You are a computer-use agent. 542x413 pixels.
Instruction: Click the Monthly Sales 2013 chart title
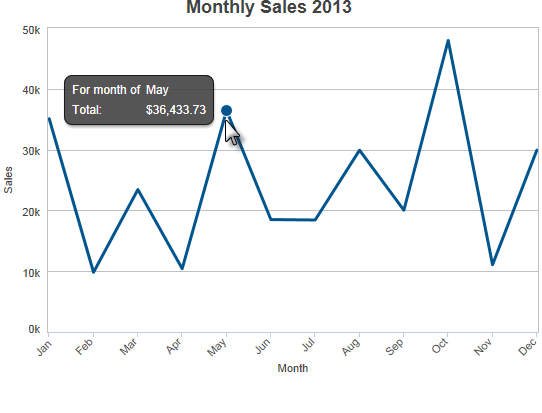269,7
